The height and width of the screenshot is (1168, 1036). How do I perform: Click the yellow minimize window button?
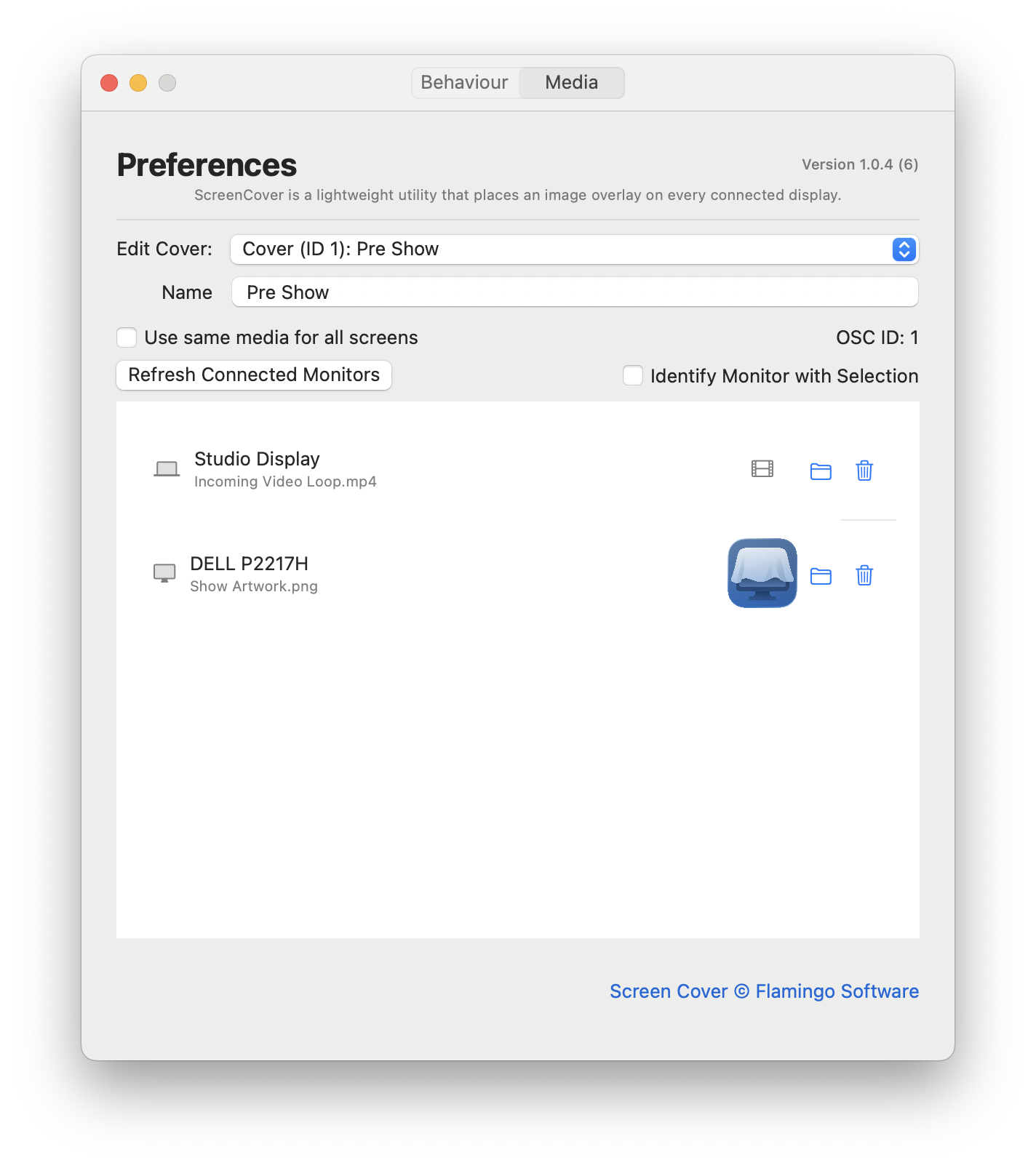(138, 83)
